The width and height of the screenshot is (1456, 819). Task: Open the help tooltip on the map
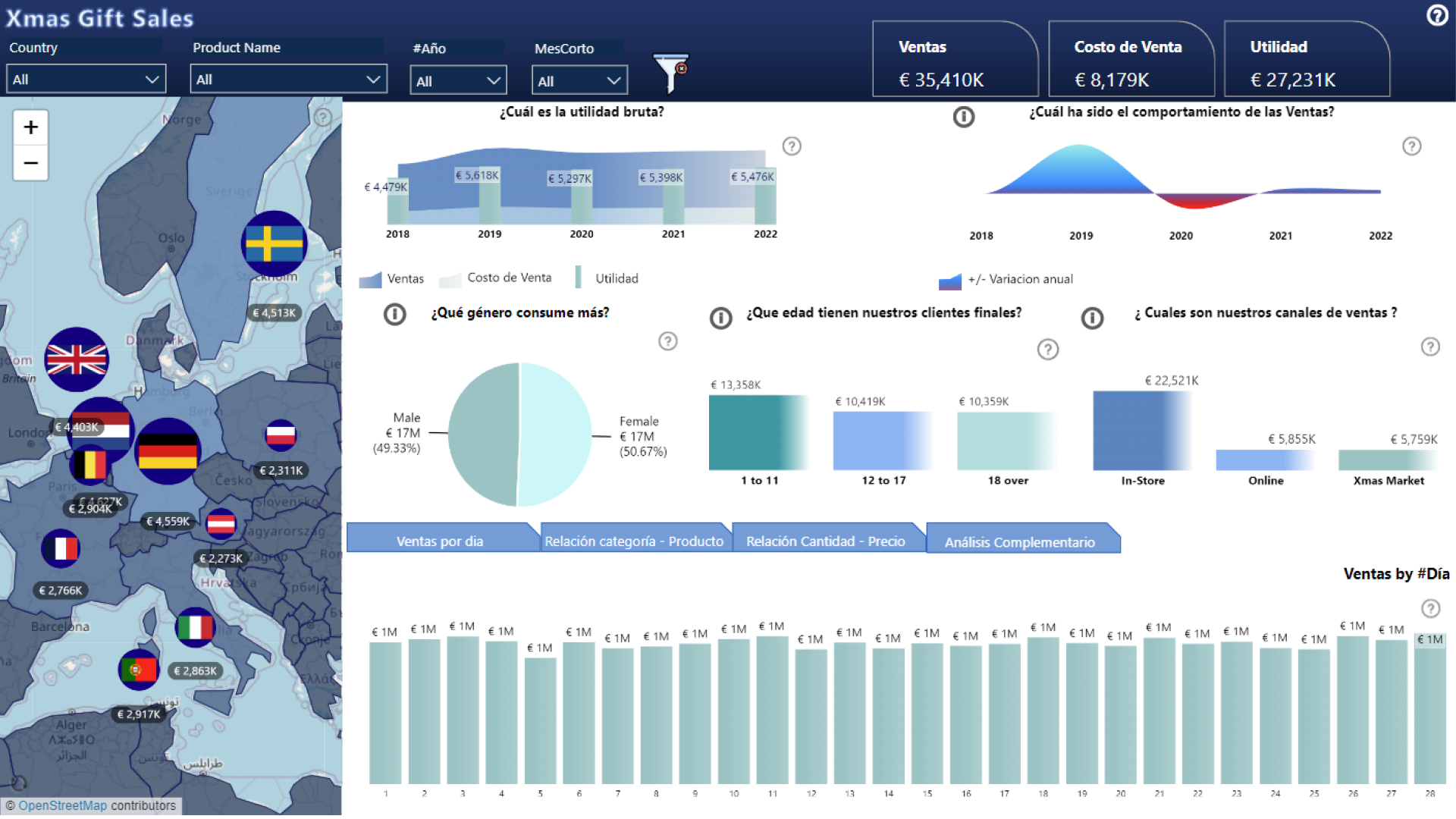pyautogui.click(x=322, y=118)
